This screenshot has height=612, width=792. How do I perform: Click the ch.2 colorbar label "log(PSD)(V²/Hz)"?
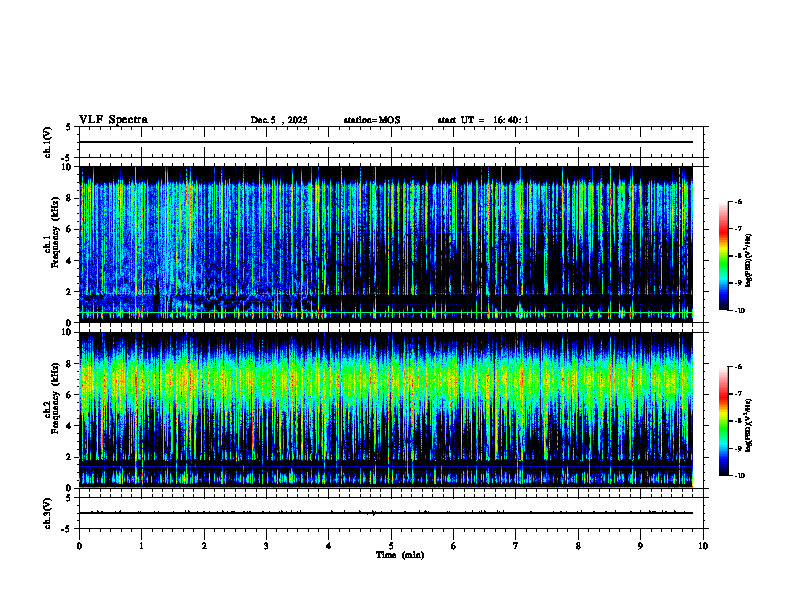pyautogui.click(x=749, y=425)
